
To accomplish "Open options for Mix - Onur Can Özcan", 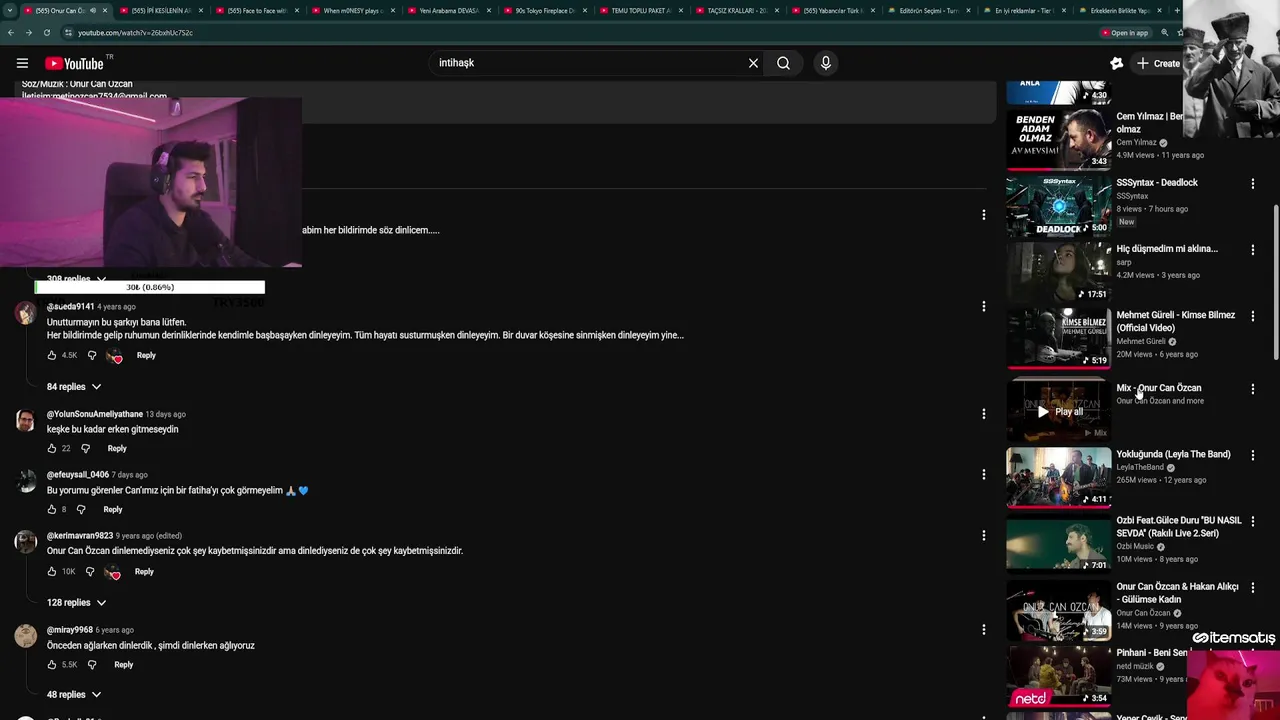I will tap(1252, 389).
